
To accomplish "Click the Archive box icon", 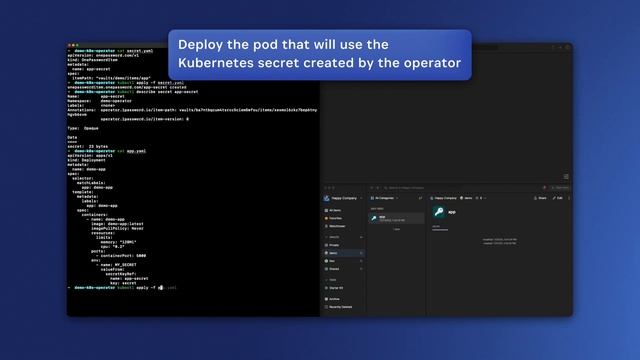I will [x=326, y=299].
